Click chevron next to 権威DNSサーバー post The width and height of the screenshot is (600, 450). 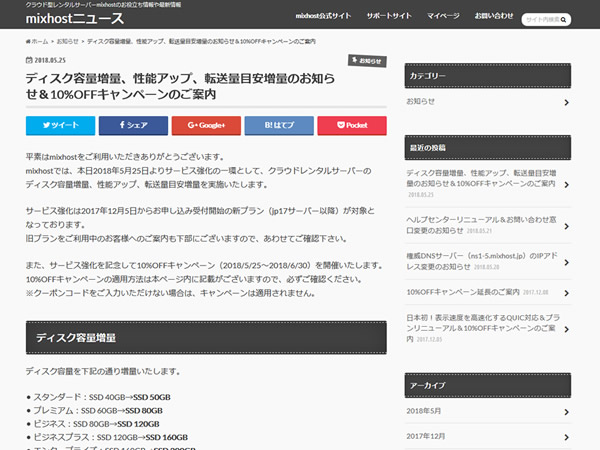pyautogui.click(x=566, y=262)
